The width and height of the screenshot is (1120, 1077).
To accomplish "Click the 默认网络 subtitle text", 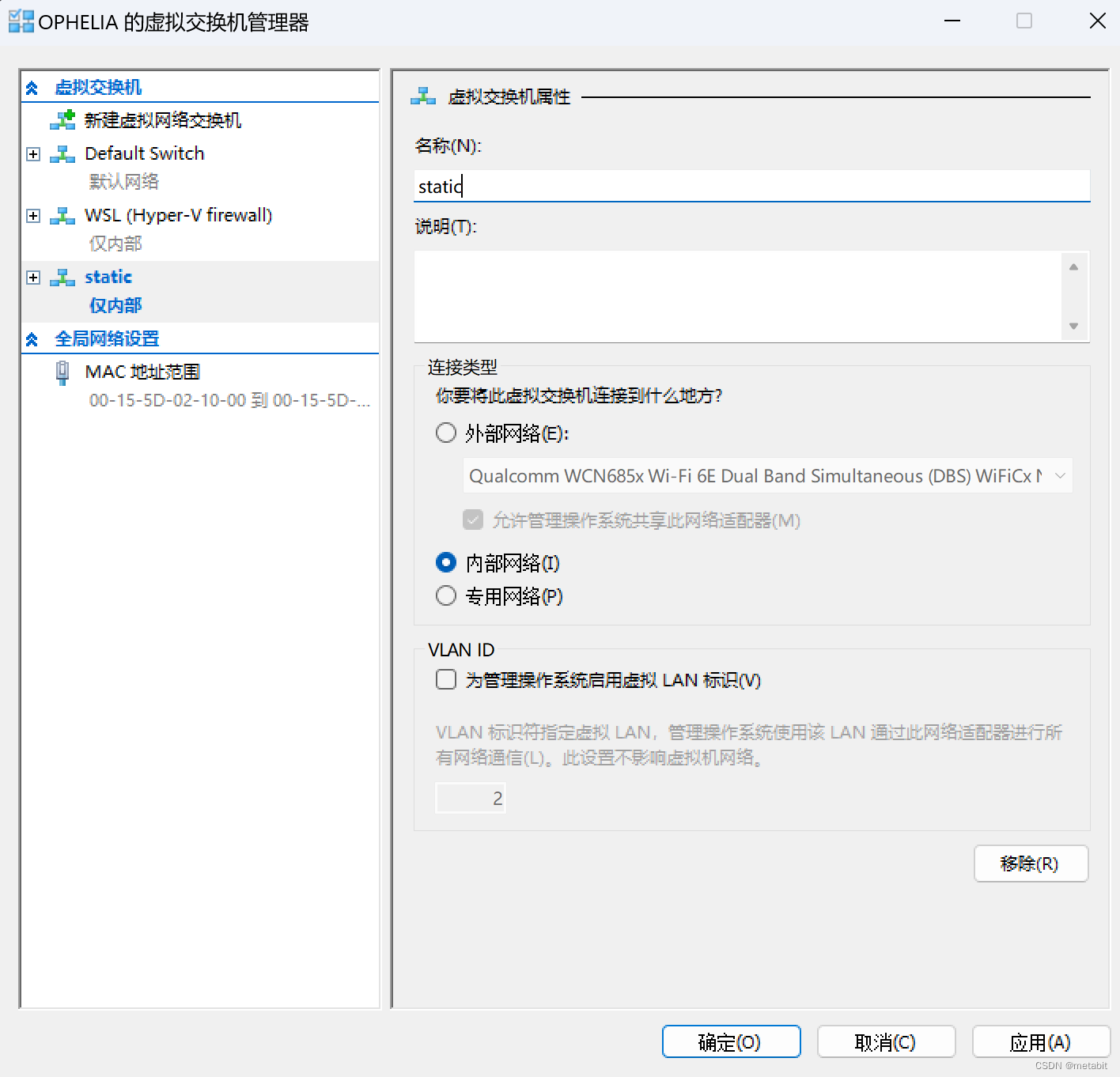I will [x=124, y=182].
